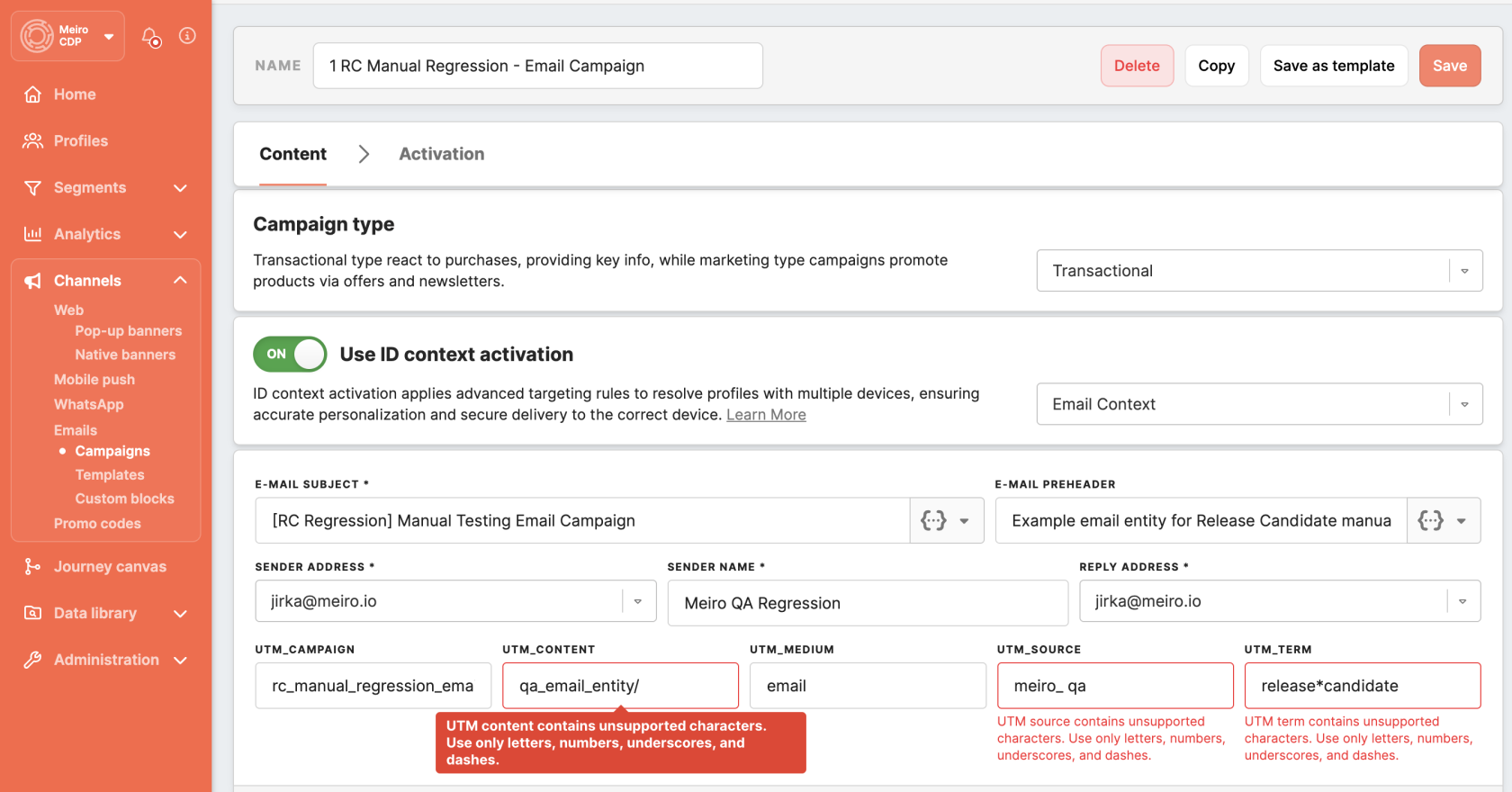
Task: Click the Journey canvas branch icon
Action: [x=33, y=567]
